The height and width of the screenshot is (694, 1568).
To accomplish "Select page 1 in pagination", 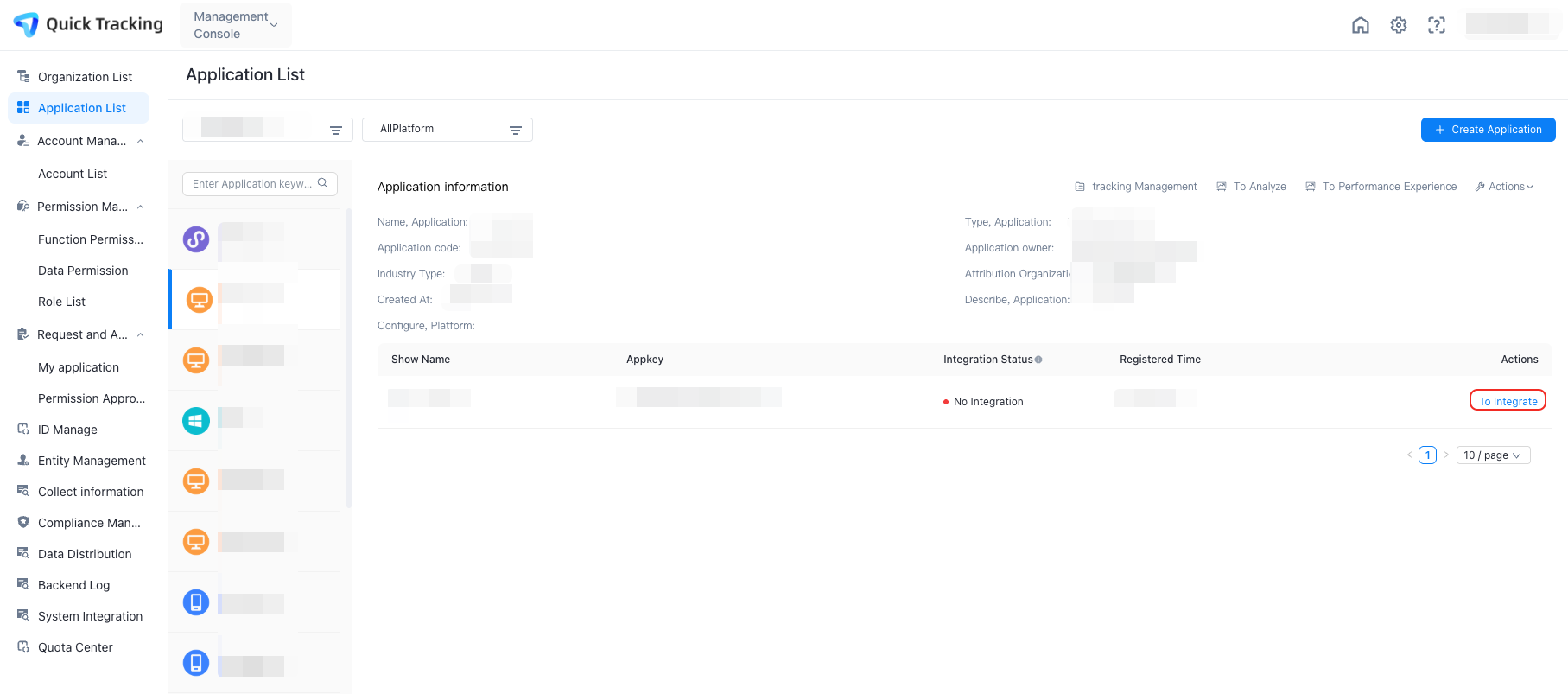I will point(1427,455).
